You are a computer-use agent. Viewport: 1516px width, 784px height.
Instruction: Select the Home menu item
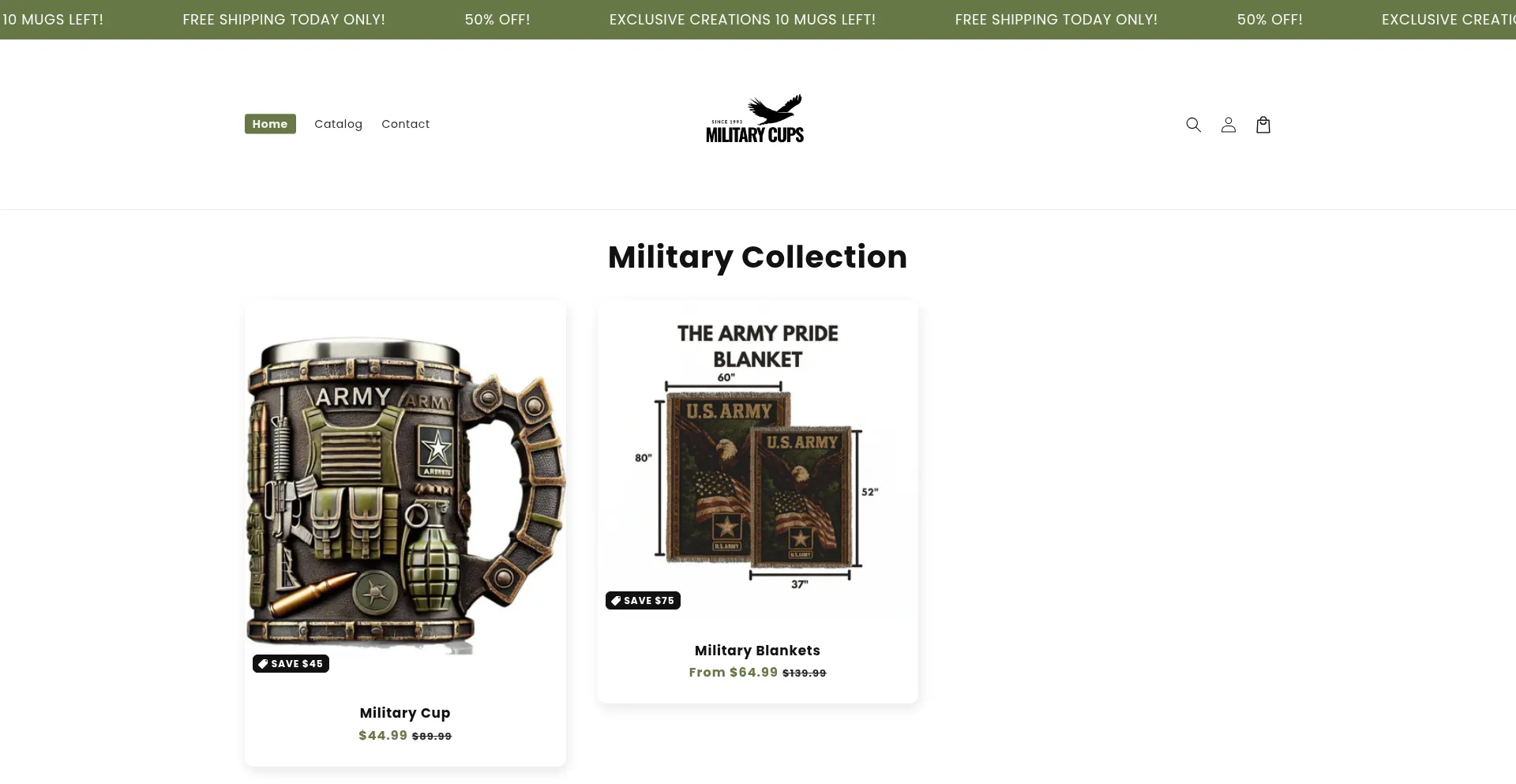270,124
